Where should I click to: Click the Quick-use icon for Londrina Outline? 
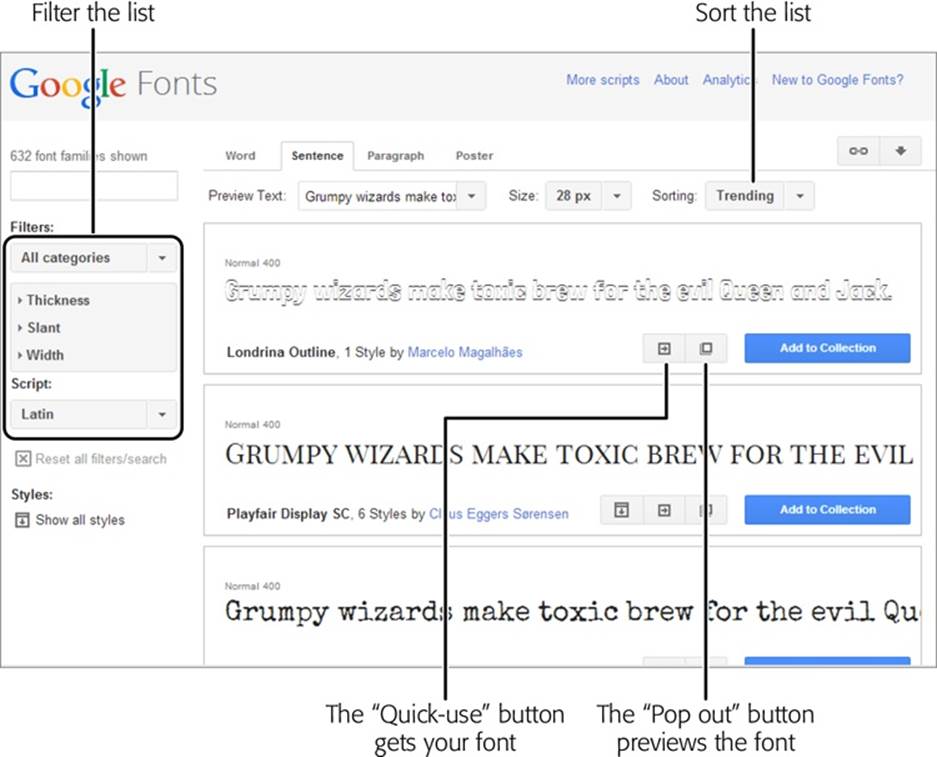(664, 348)
